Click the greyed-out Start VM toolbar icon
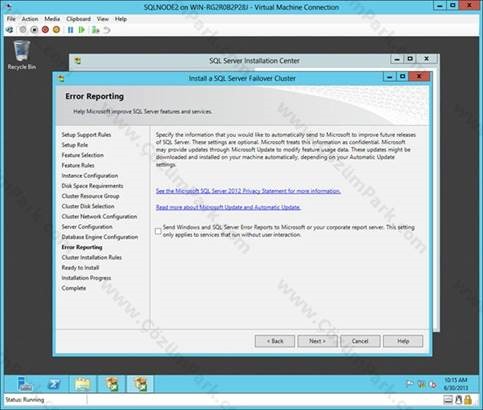 point(23,30)
